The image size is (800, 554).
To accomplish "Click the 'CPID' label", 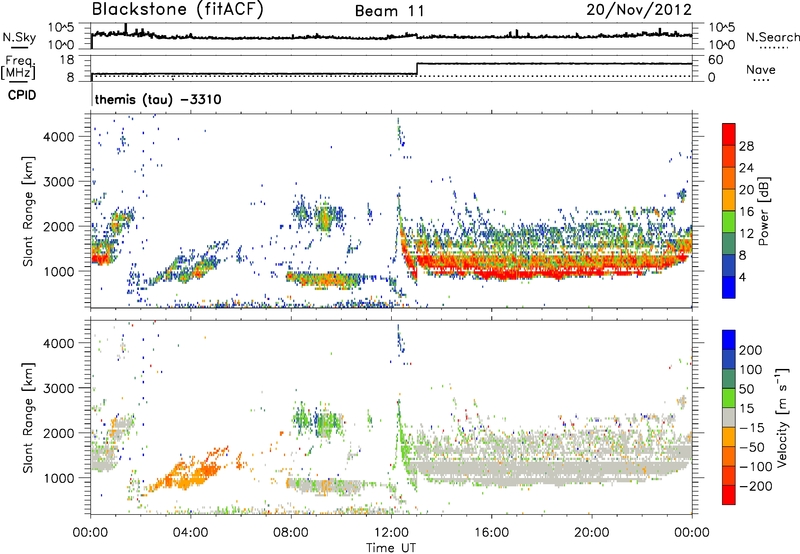I will click(x=22, y=95).
